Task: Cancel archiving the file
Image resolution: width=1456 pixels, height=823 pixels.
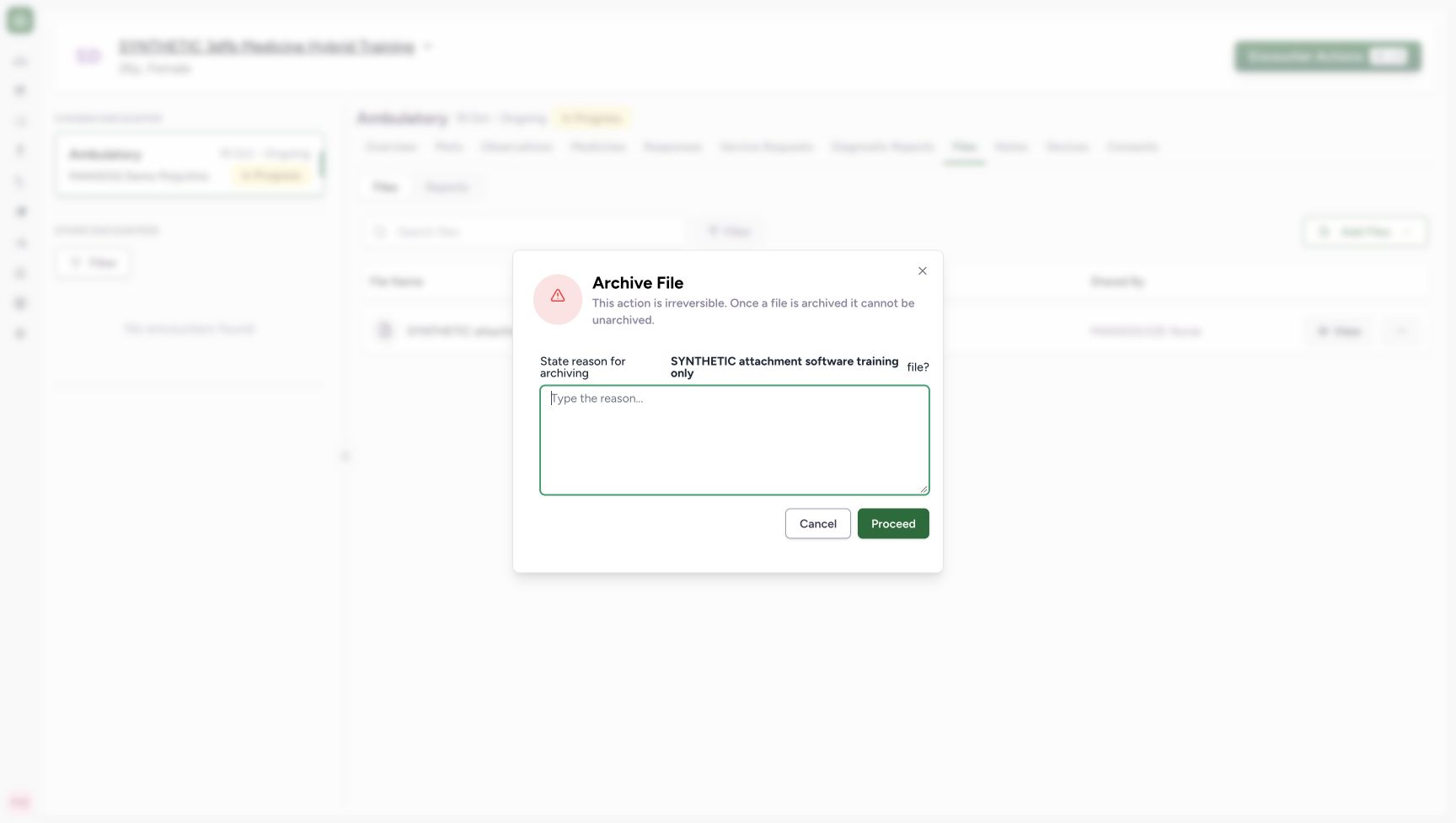Action: [x=817, y=523]
